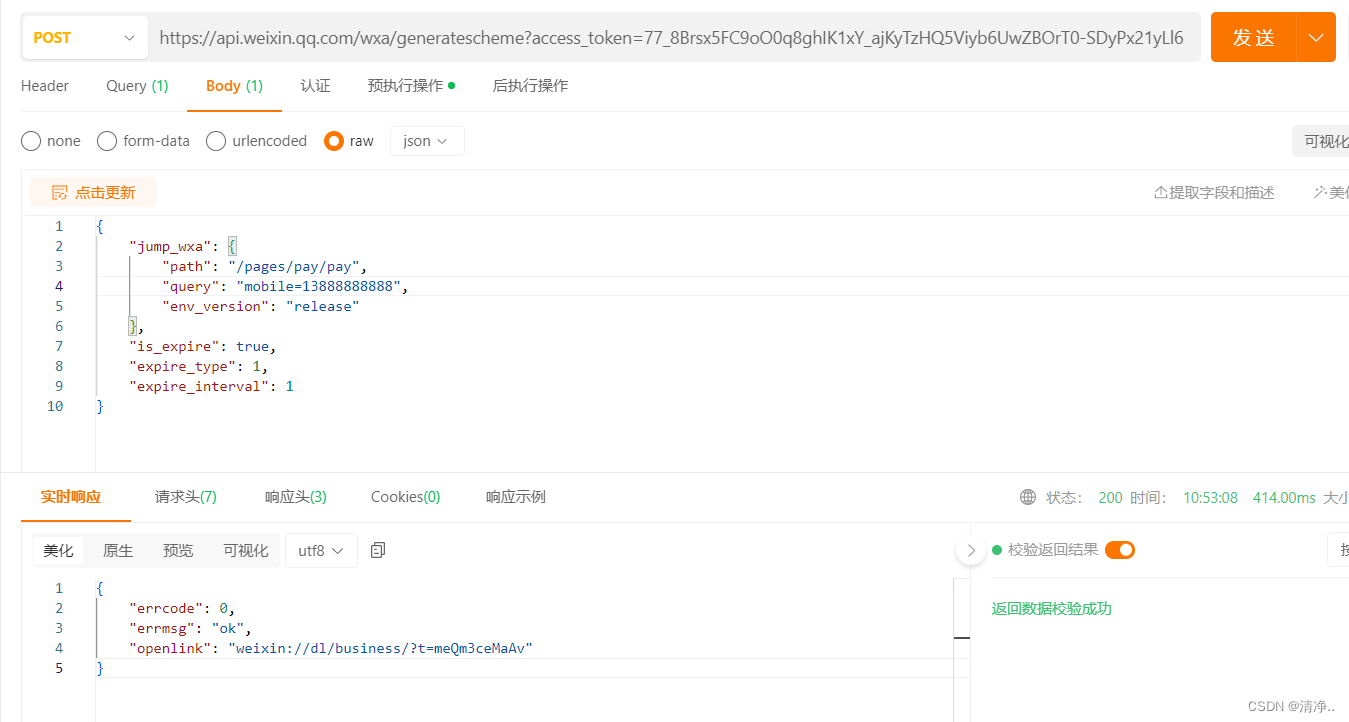
Task: Click the 返回数据校验成功 message
Action: (1051, 608)
